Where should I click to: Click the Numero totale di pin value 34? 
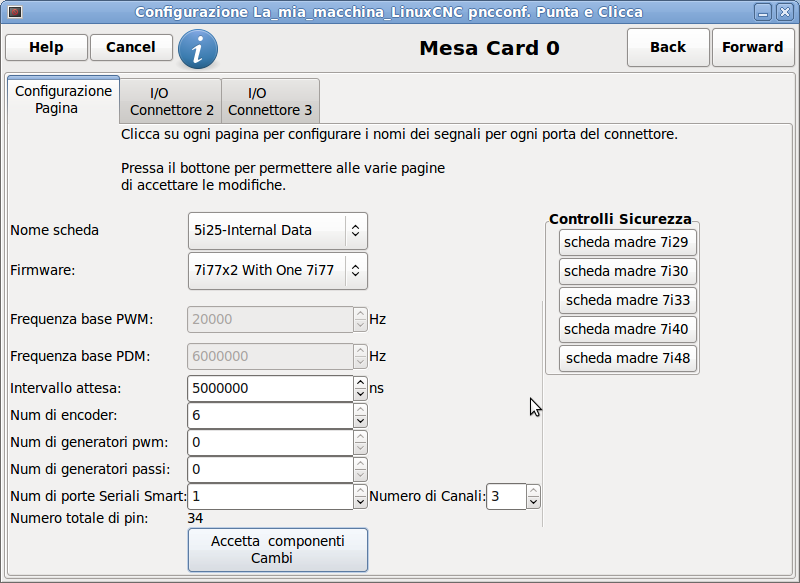pyautogui.click(x=195, y=519)
